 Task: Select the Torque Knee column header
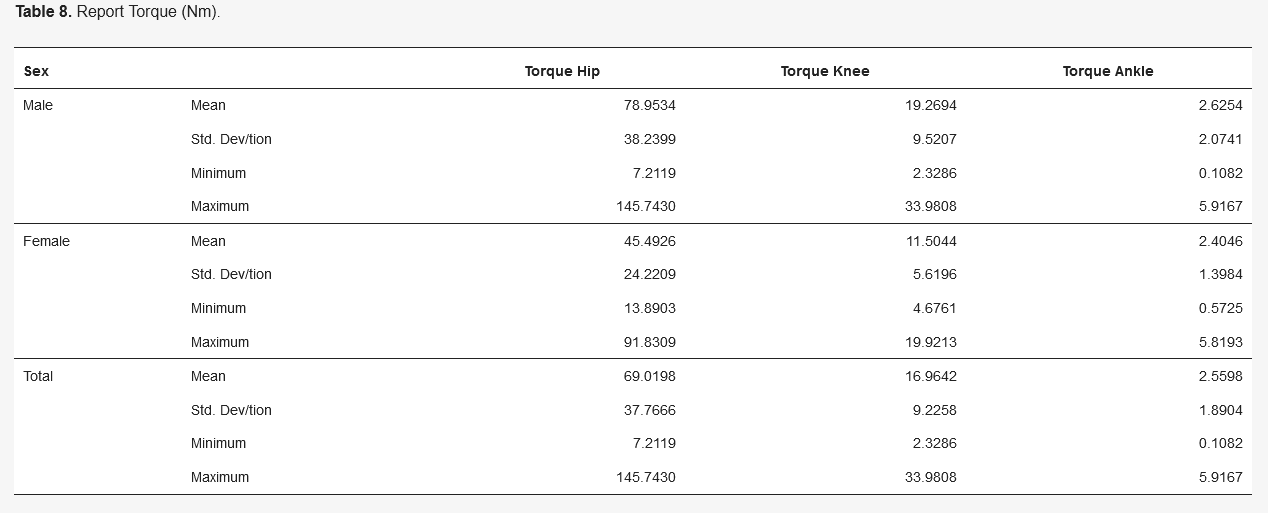click(x=825, y=71)
